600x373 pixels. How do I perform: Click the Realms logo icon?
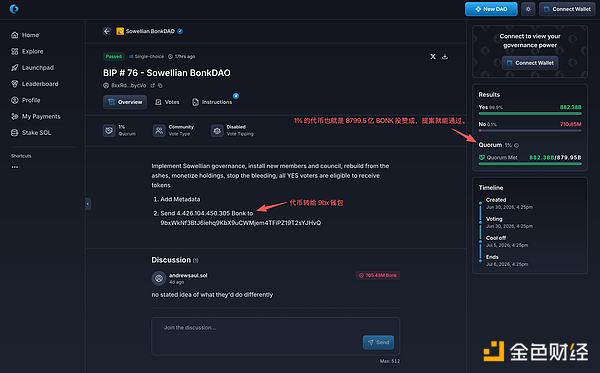click(14, 9)
